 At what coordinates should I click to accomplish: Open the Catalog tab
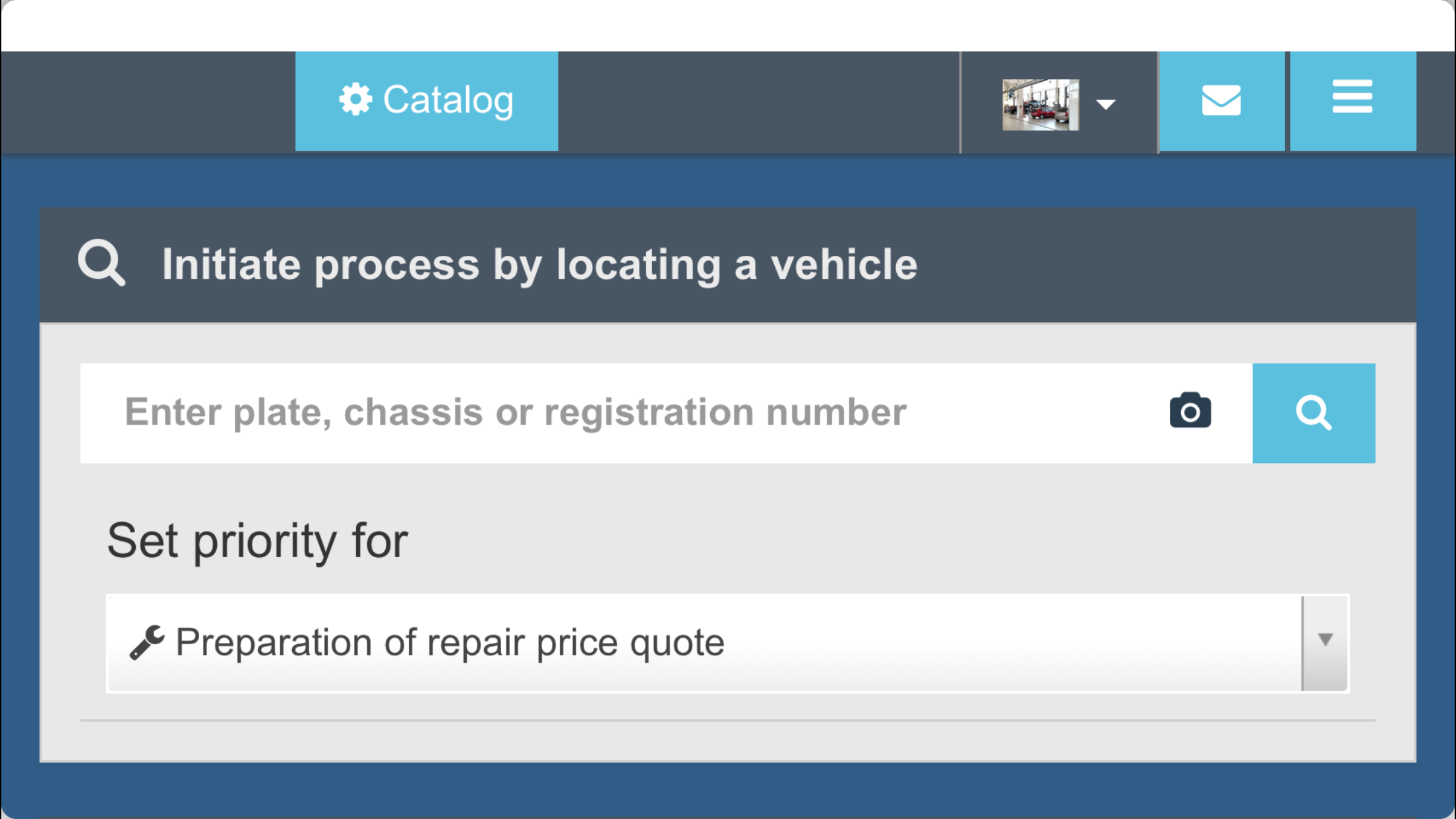tap(427, 101)
